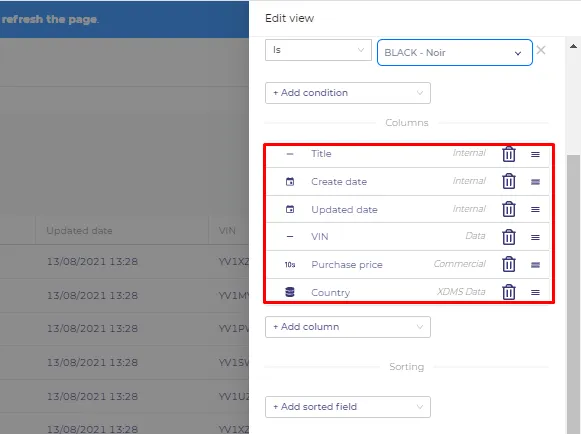Remove the filter condition with X icon
The height and width of the screenshot is (434, 581).
tap(541, 50)
